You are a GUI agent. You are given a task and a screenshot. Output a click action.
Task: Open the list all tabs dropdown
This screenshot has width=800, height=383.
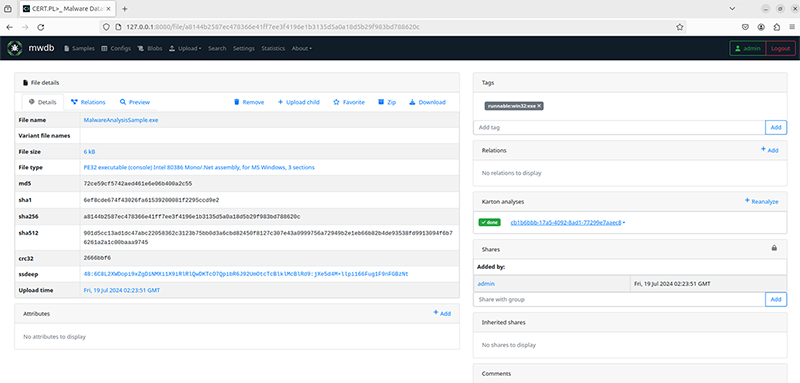point(732,9)
